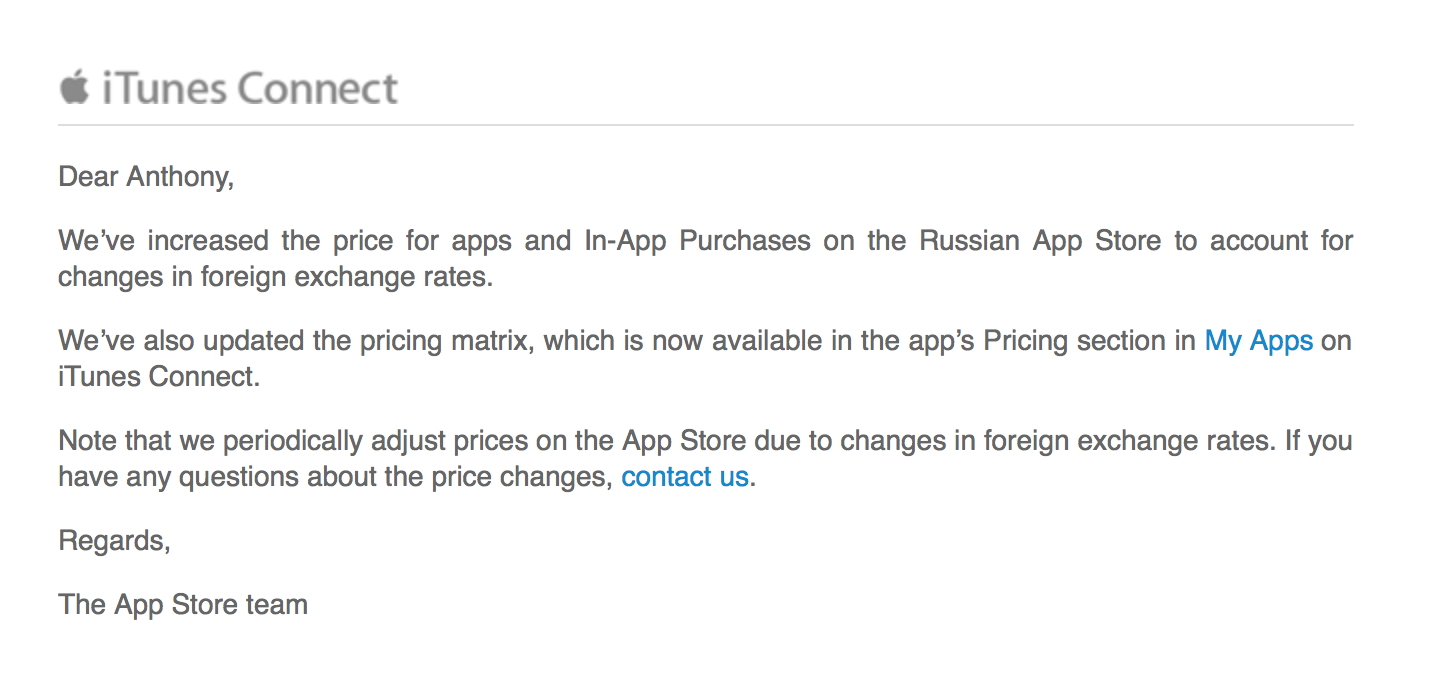This screenshot has width=1434, height=698.
Task: Click the Regards closing line
Action: pyautogui.click(x=115, y=541)
